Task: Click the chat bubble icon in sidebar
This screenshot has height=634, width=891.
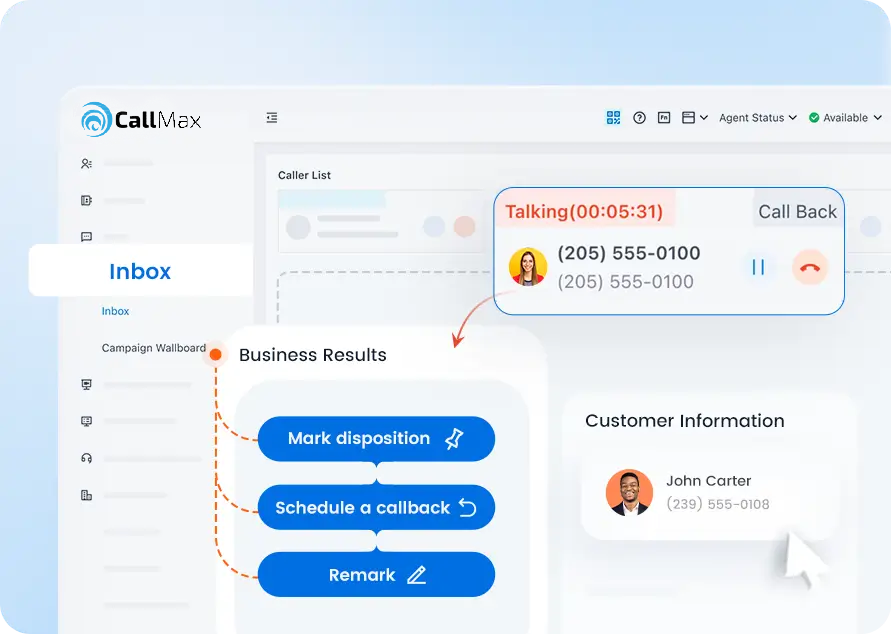Action: 87,237
